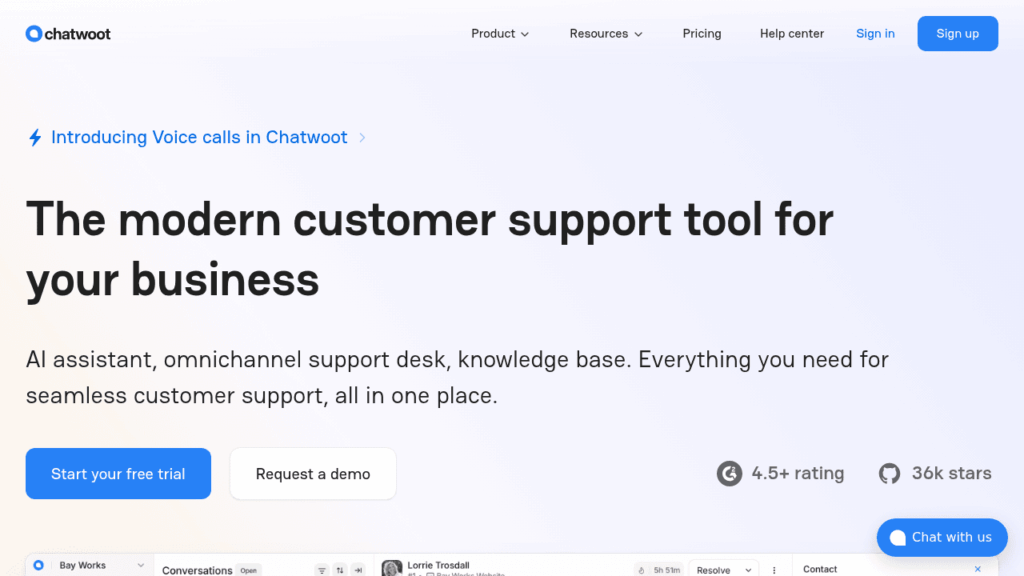The height and width of the screenshot is (576, 1024).
Task: Expand the Resolve dropdown arrow
Action: pyautogui.click(x=748, y=570)
